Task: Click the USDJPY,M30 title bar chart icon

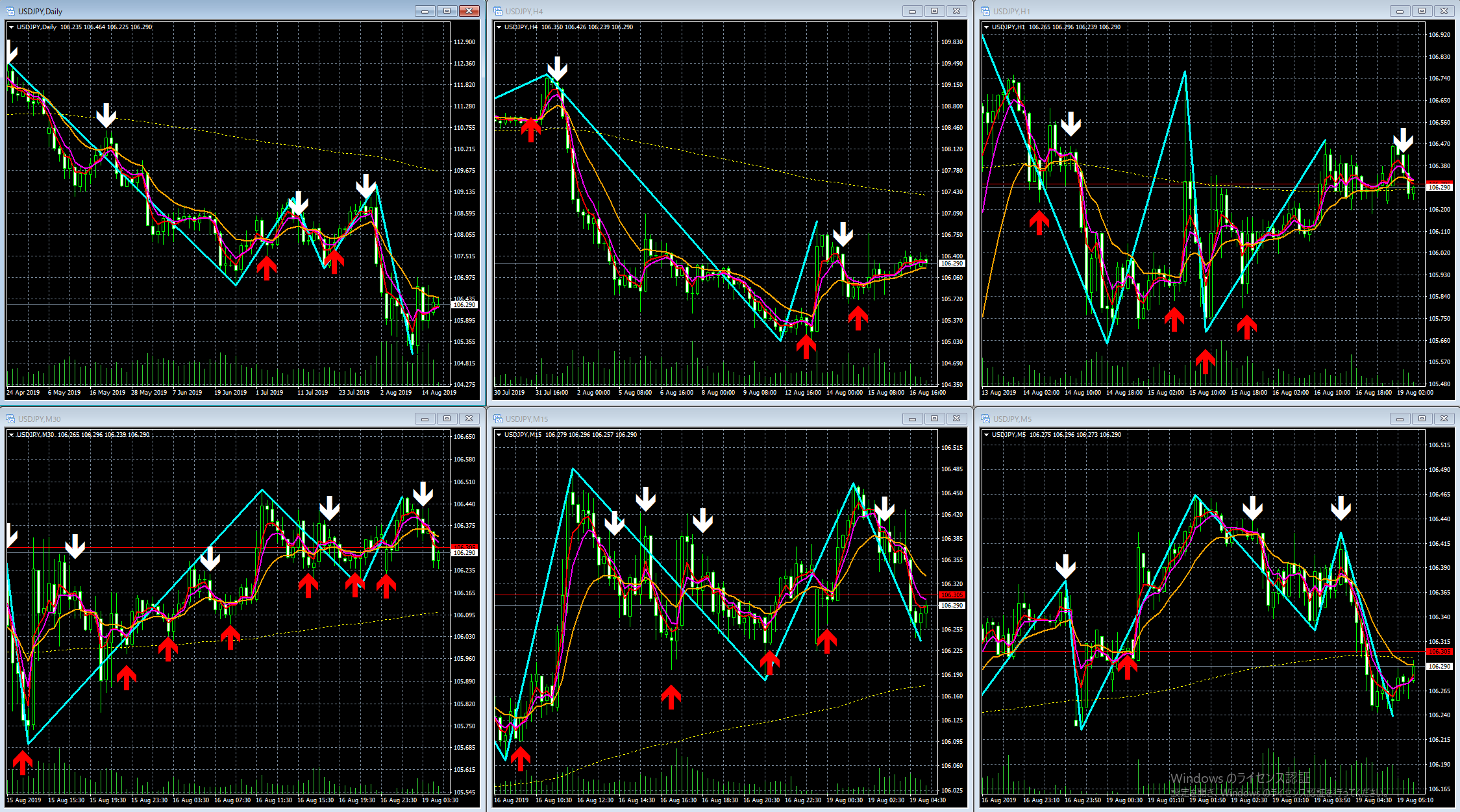Action: click(x=10, y=419)
